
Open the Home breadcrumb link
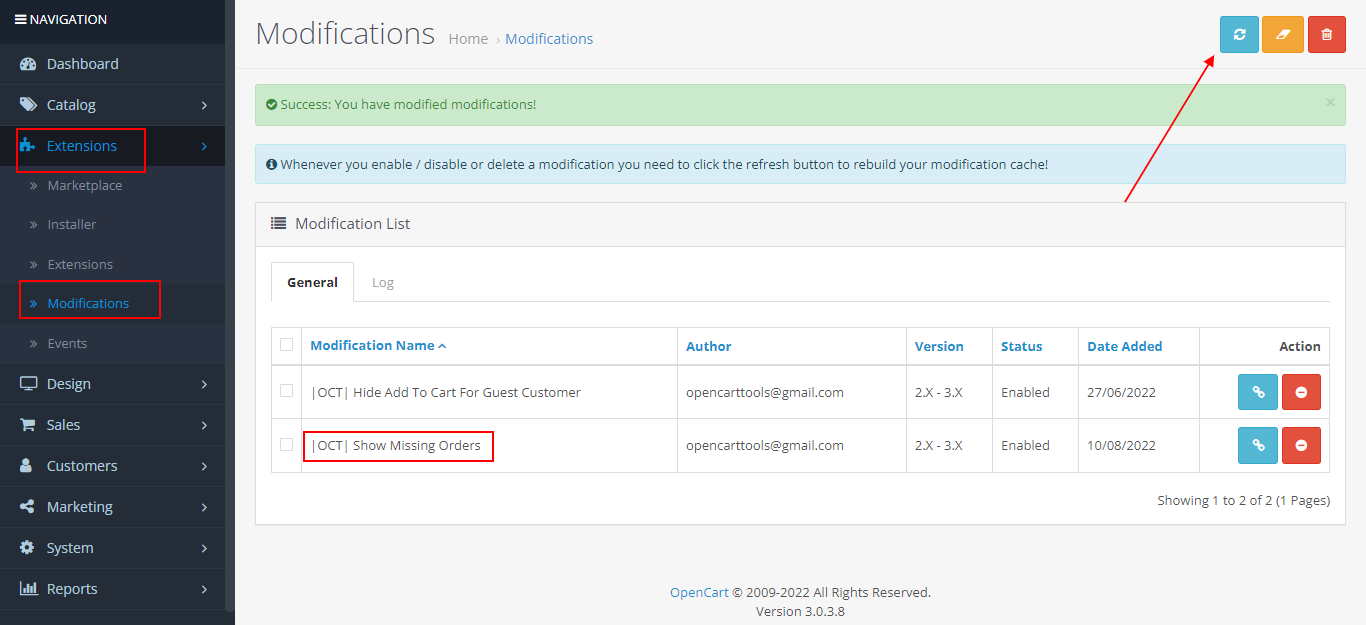[468, 38]
